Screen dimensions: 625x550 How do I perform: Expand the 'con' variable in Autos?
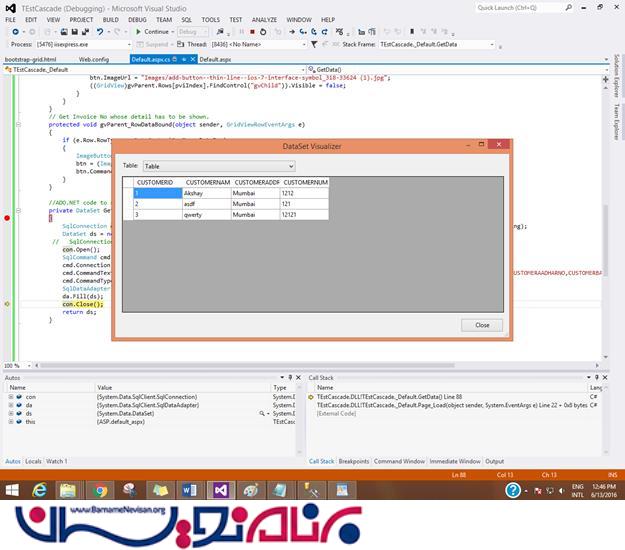9,397
